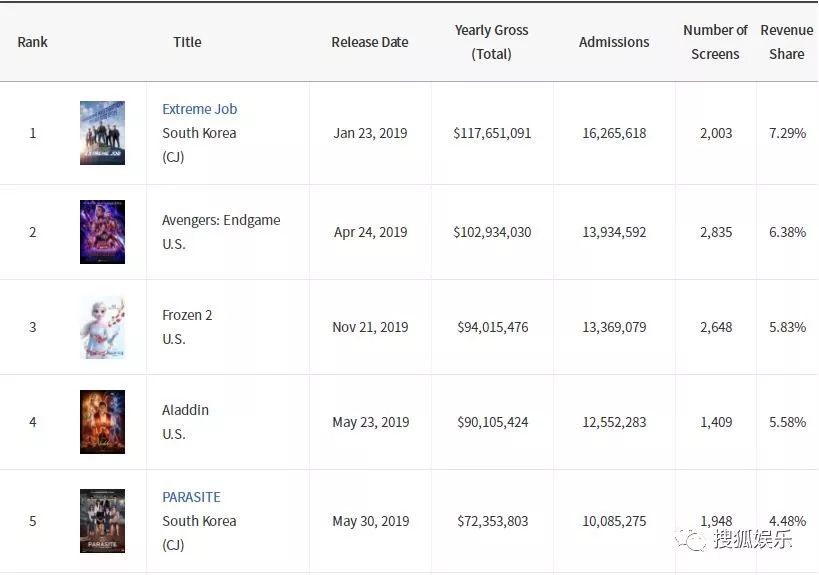
Task: Click the Sohu watermark logo icon
Action: tap(690, 540)
